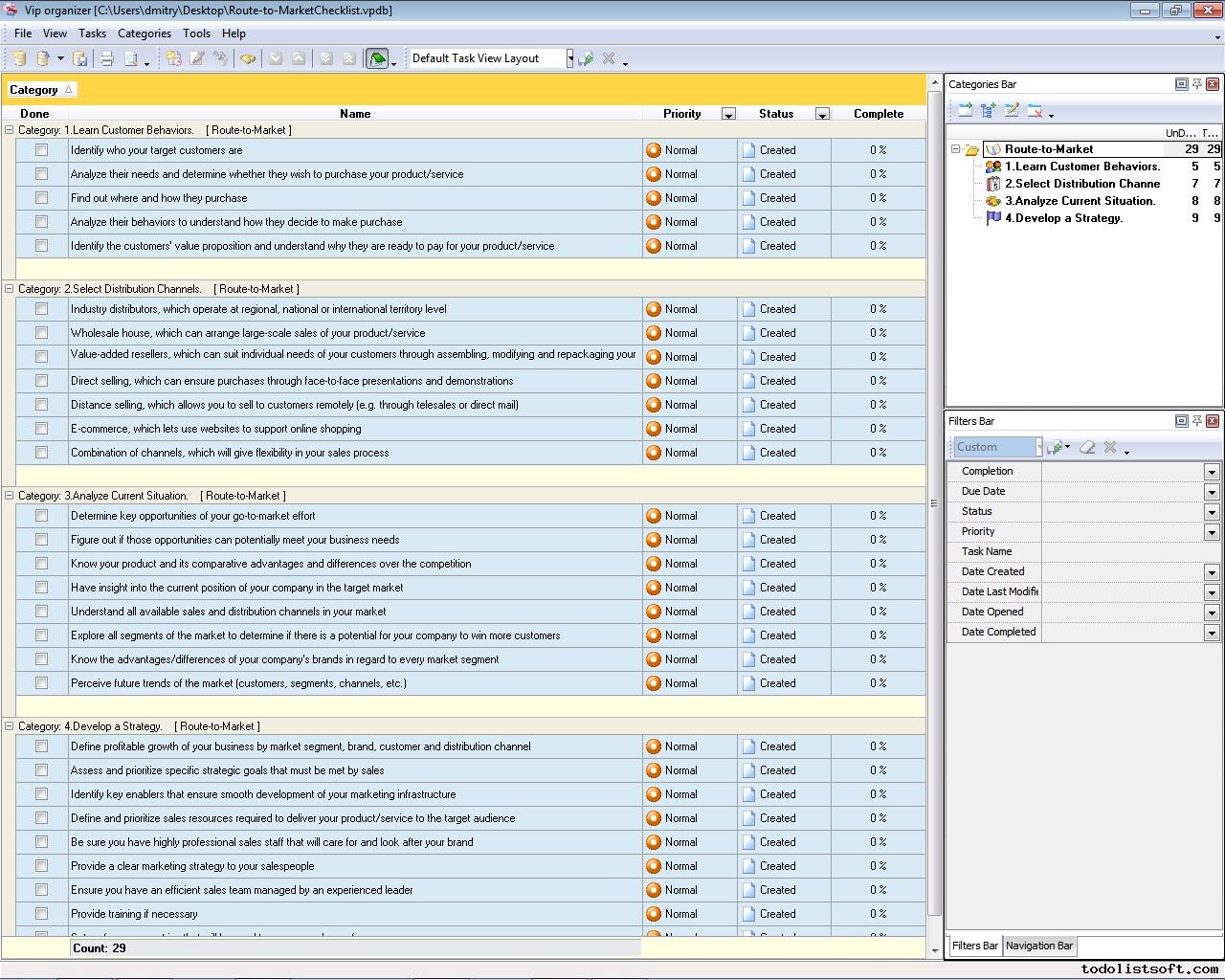Tick Done checkbox for 'Provide training if necessary'
Viewport: 1225px width, 980px height.
click(x=41, y=914)
